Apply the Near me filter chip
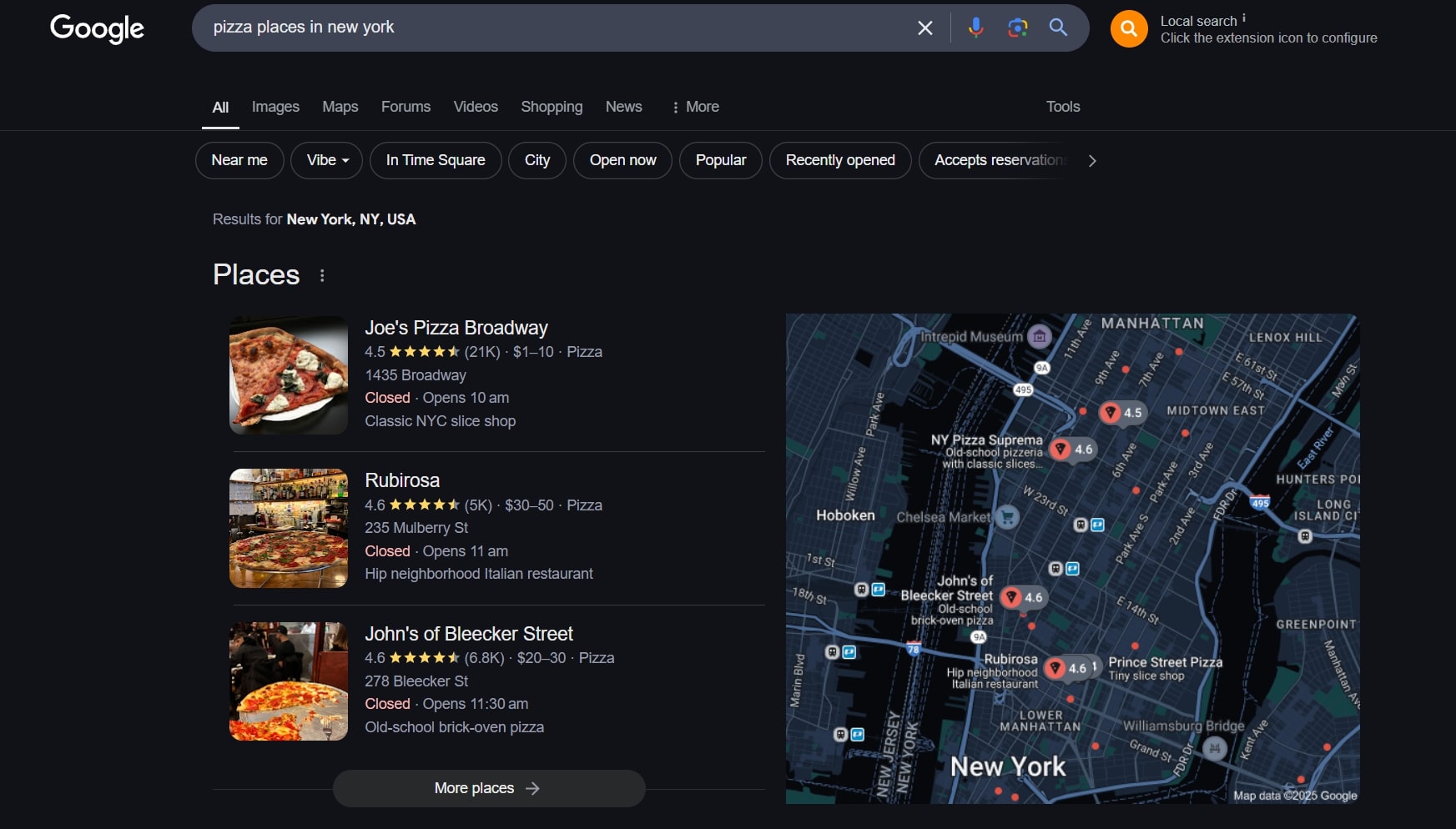The image size is (1456, 829). (x=239, y=160)
